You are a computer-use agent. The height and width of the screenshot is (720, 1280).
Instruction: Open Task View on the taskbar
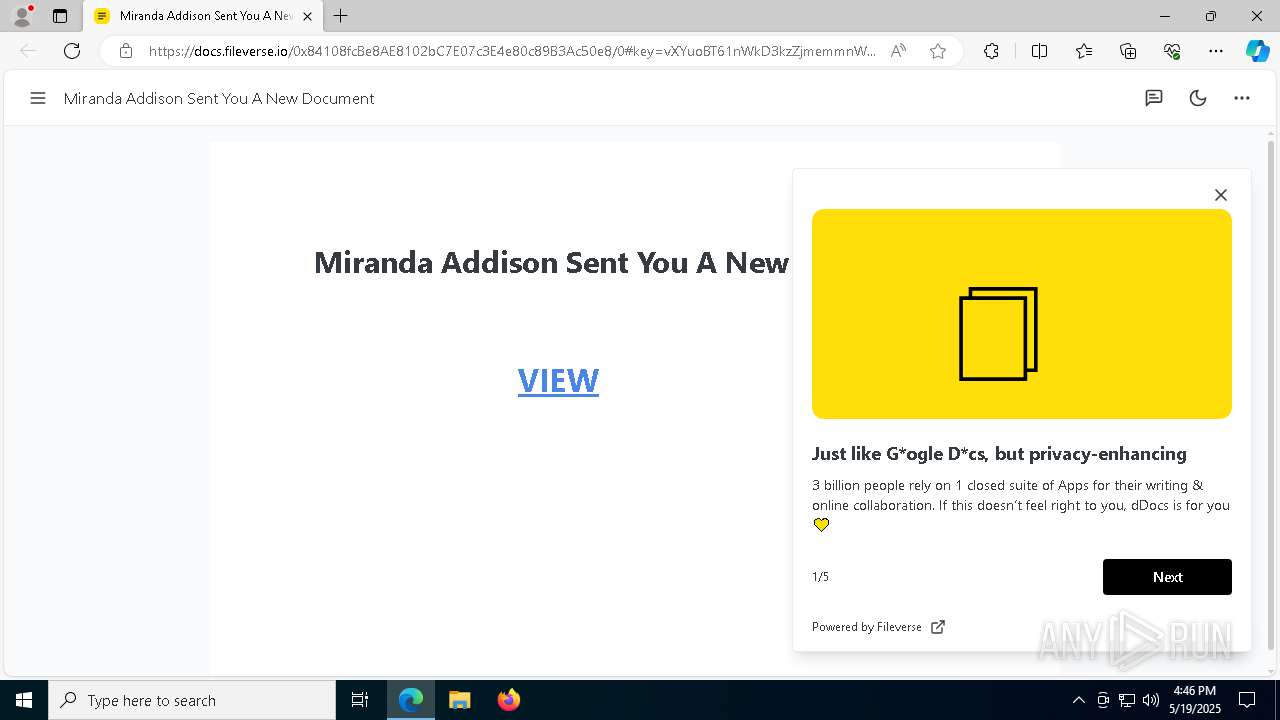[360, 700]
